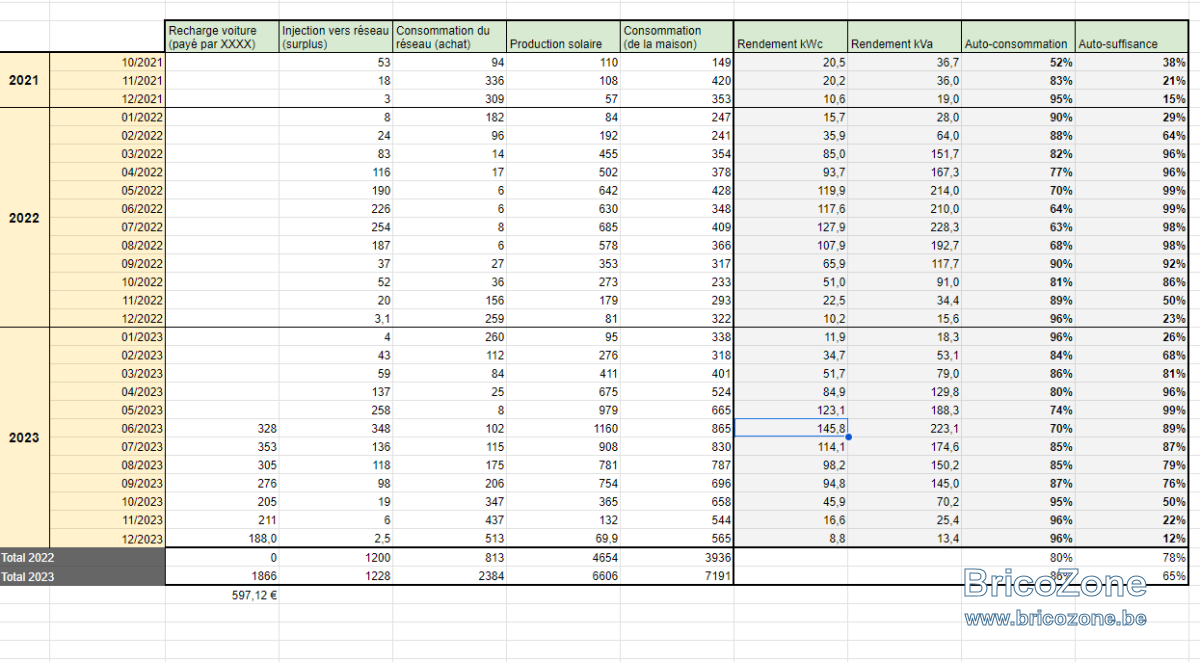Select the 865 consommation cell for 06/2023

677,428
